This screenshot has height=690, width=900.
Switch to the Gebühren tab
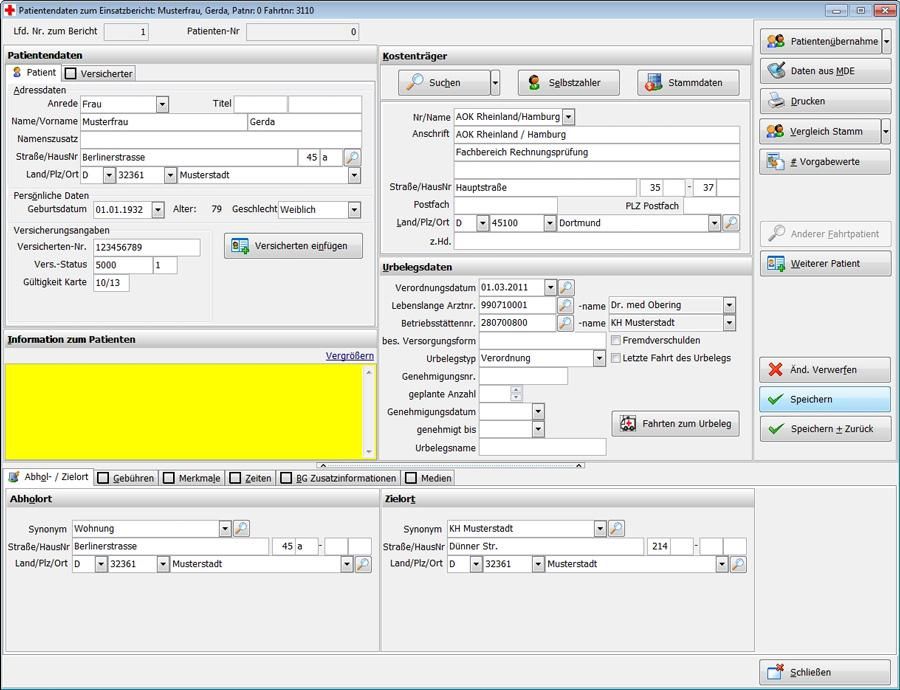pos(125,478)
